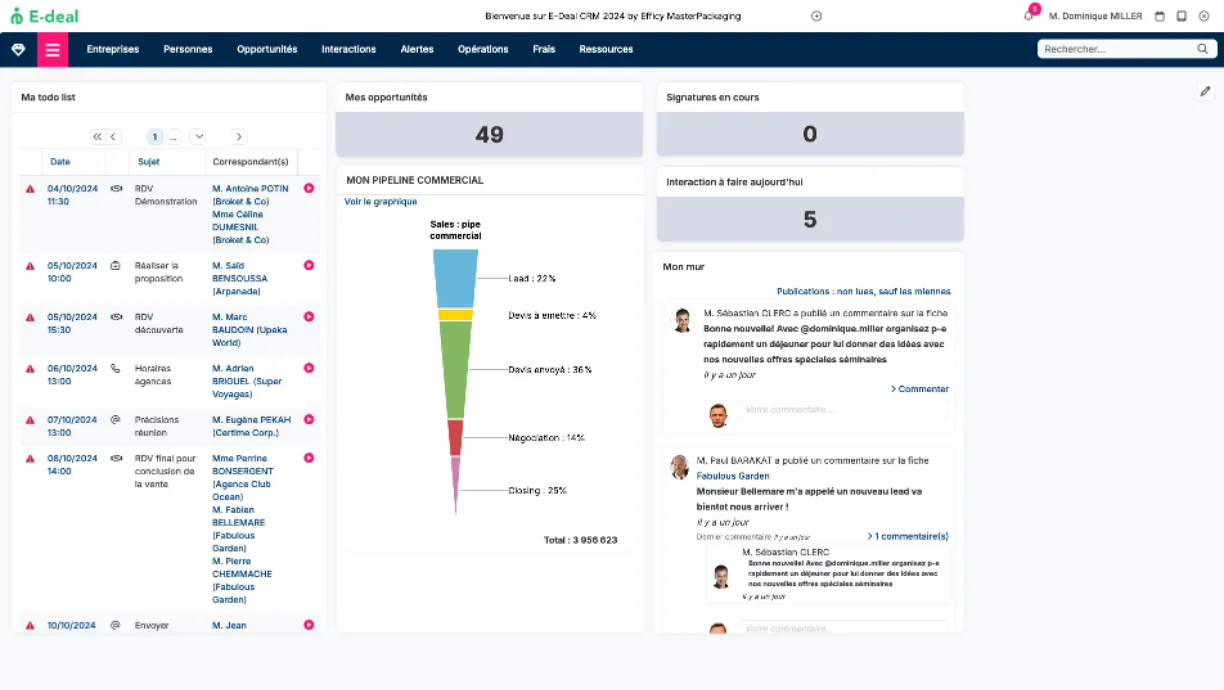Click Interaction à faire aujourd'hui count 5
Viewport: 1224px width, 690px height.
pyautogui.click(x=810, y=219)
